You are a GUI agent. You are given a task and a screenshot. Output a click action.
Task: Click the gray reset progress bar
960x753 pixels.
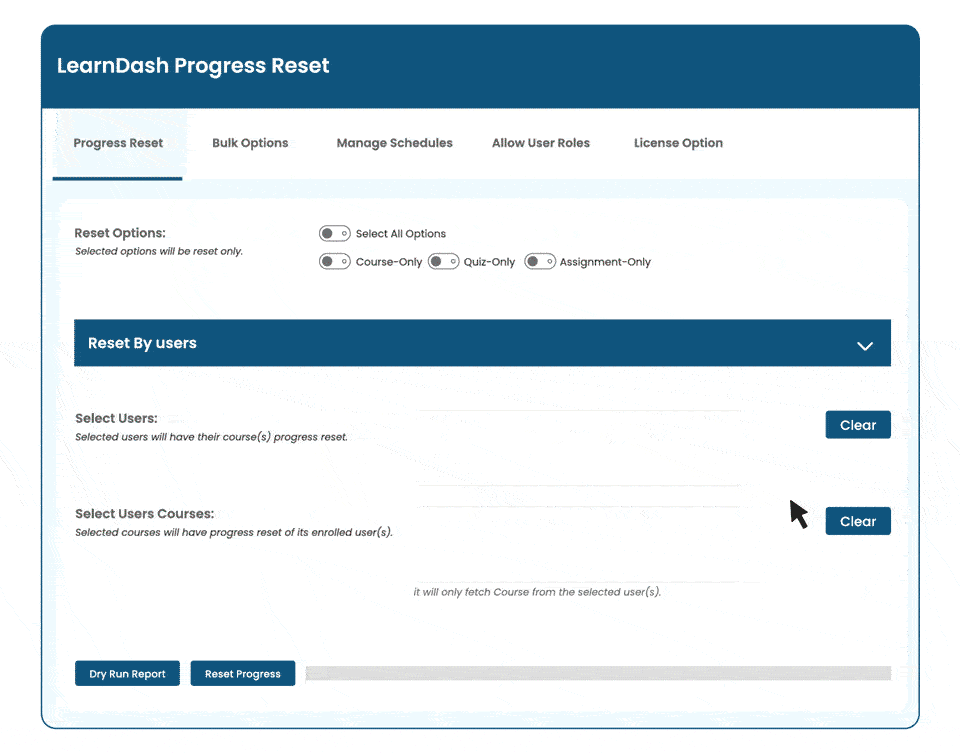click(x=598, y=673)
